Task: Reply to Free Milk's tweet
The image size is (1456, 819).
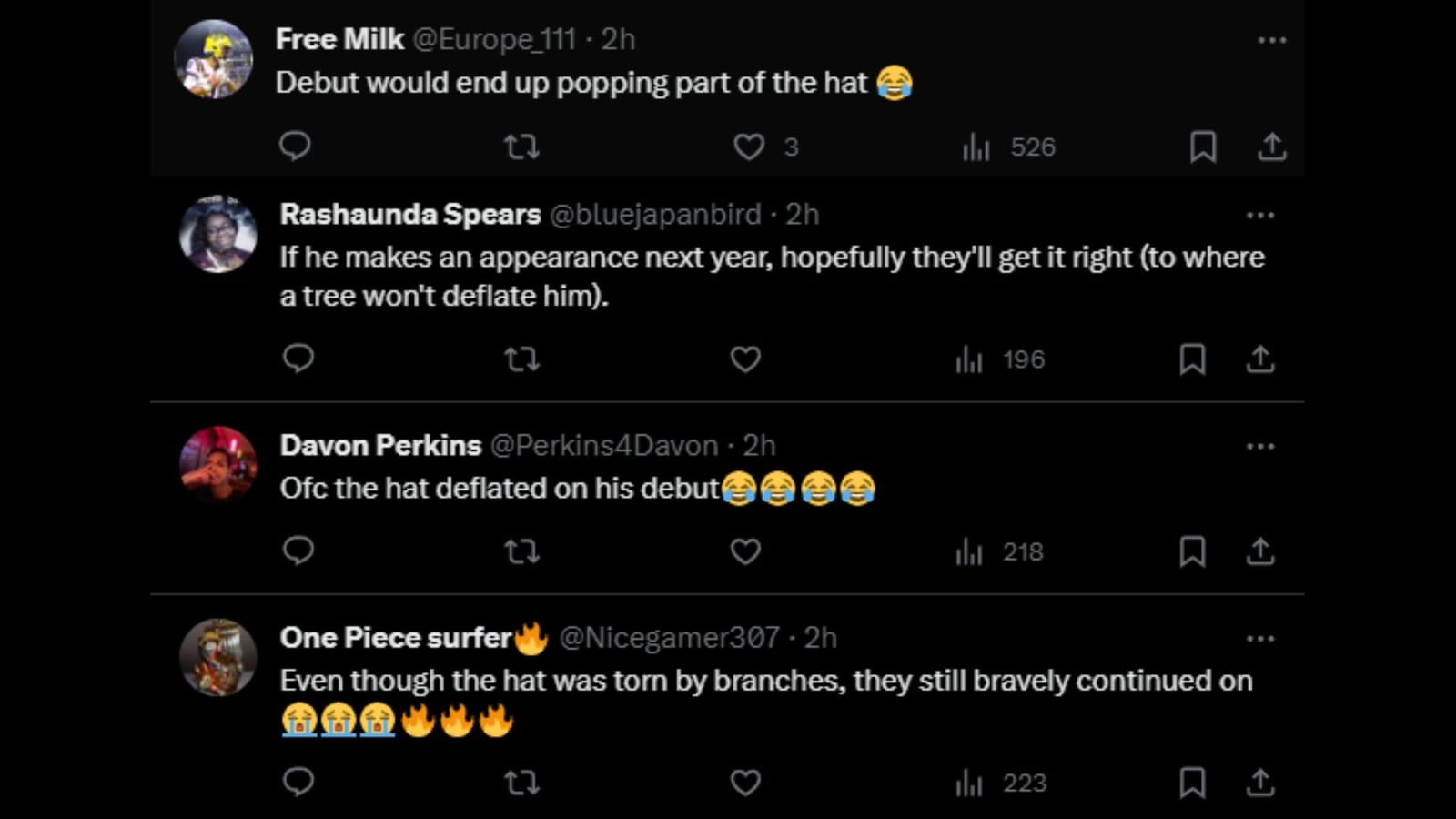Action: 294,147
